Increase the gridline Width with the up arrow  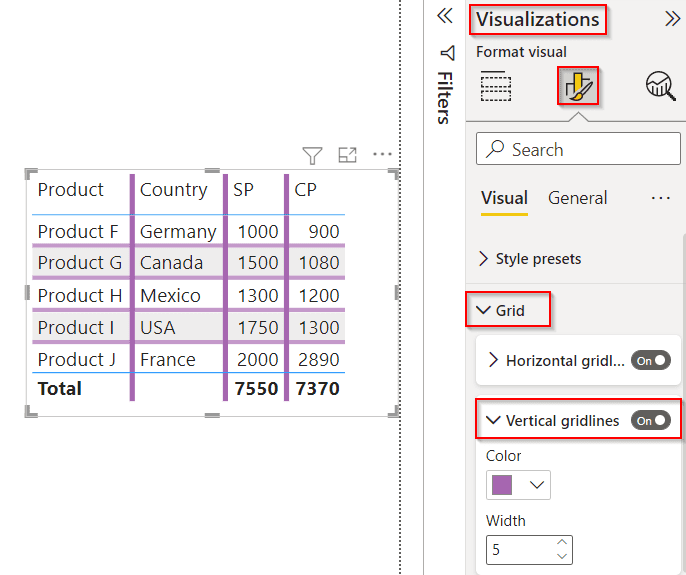pyautogui.click(x=562, y=542)
